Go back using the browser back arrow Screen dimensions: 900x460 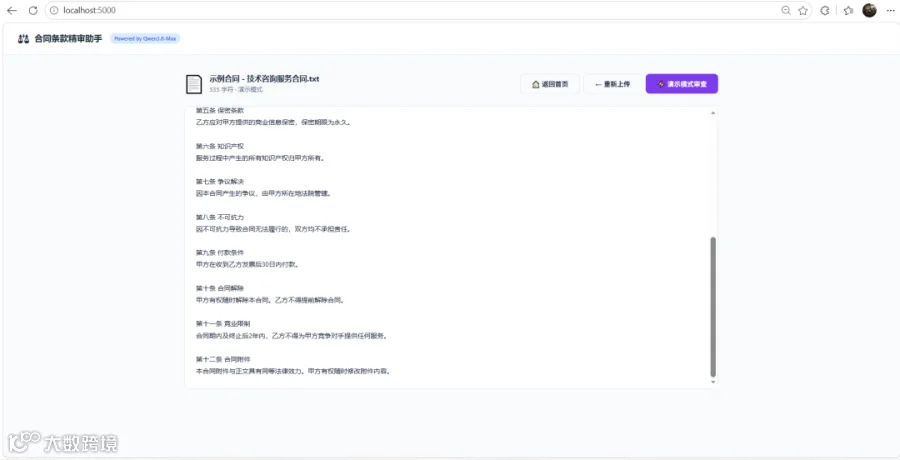(11, 10)
